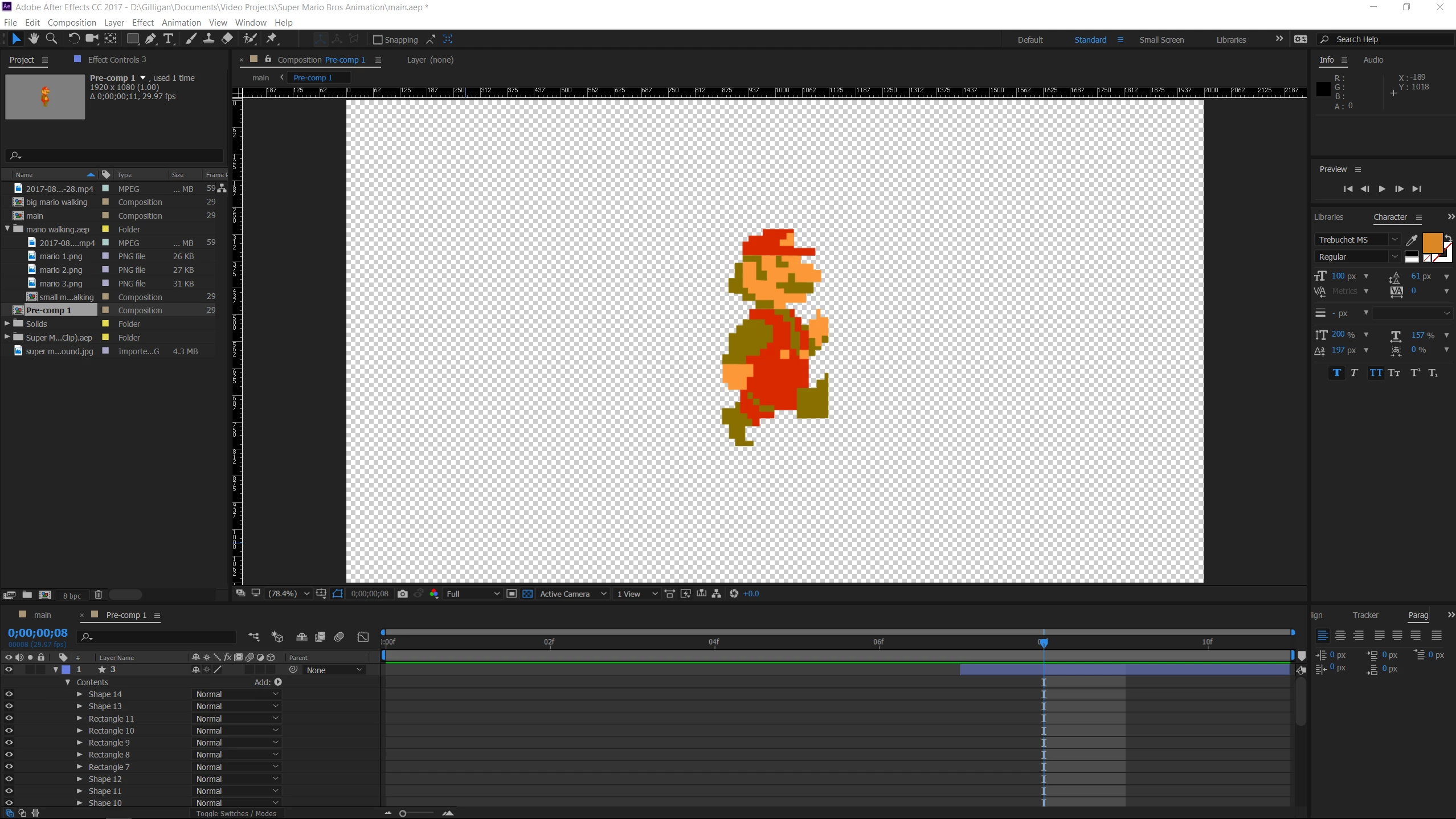Toggle visibility of Rectangle 11
The width and height of the screenshot is (1456, 819).
[9, 719]
